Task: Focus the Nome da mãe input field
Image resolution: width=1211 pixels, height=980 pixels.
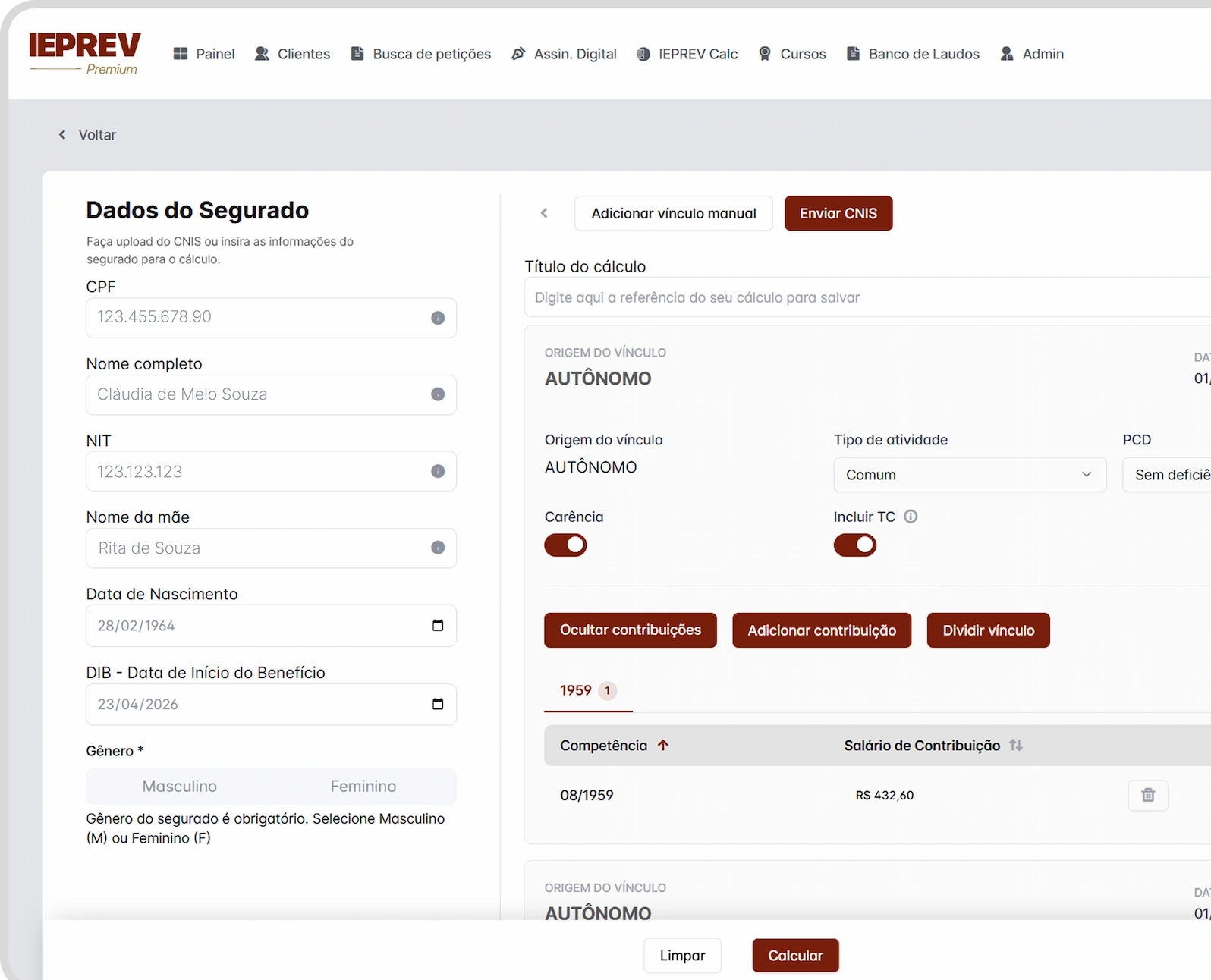Action: pyautogui.click(x=272, y=548)
